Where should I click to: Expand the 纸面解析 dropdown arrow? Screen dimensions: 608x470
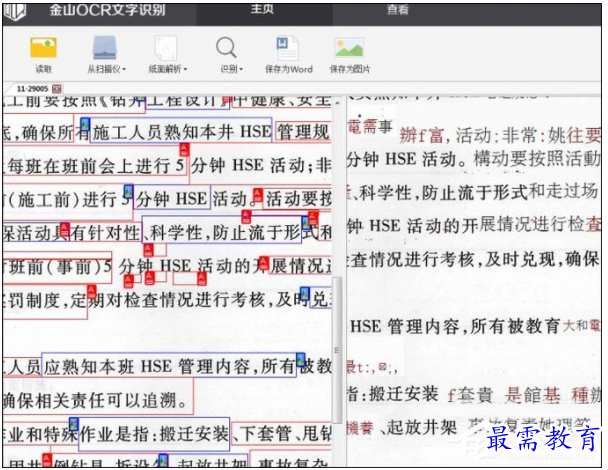point(185,69)
